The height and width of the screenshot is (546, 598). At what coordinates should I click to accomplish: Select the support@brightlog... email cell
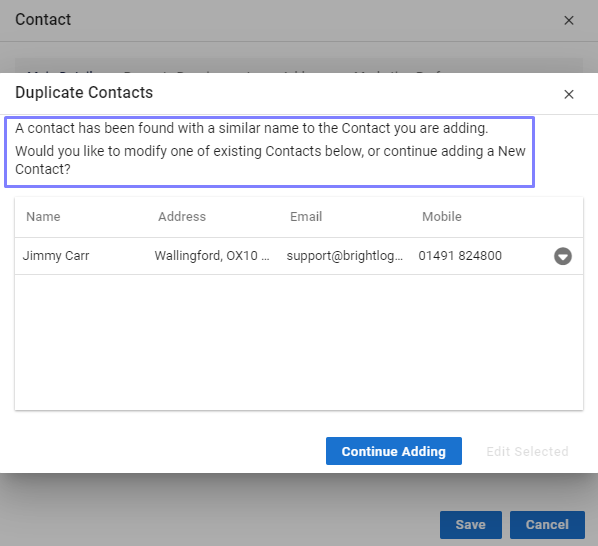(x=344, y=255)
